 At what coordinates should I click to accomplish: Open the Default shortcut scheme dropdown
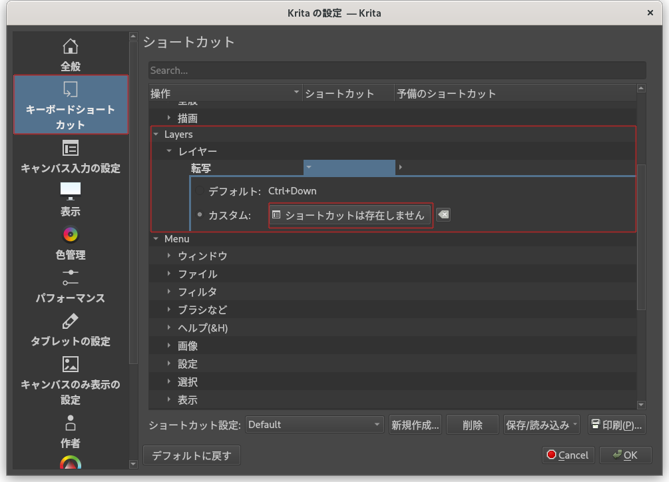[314, 425]
